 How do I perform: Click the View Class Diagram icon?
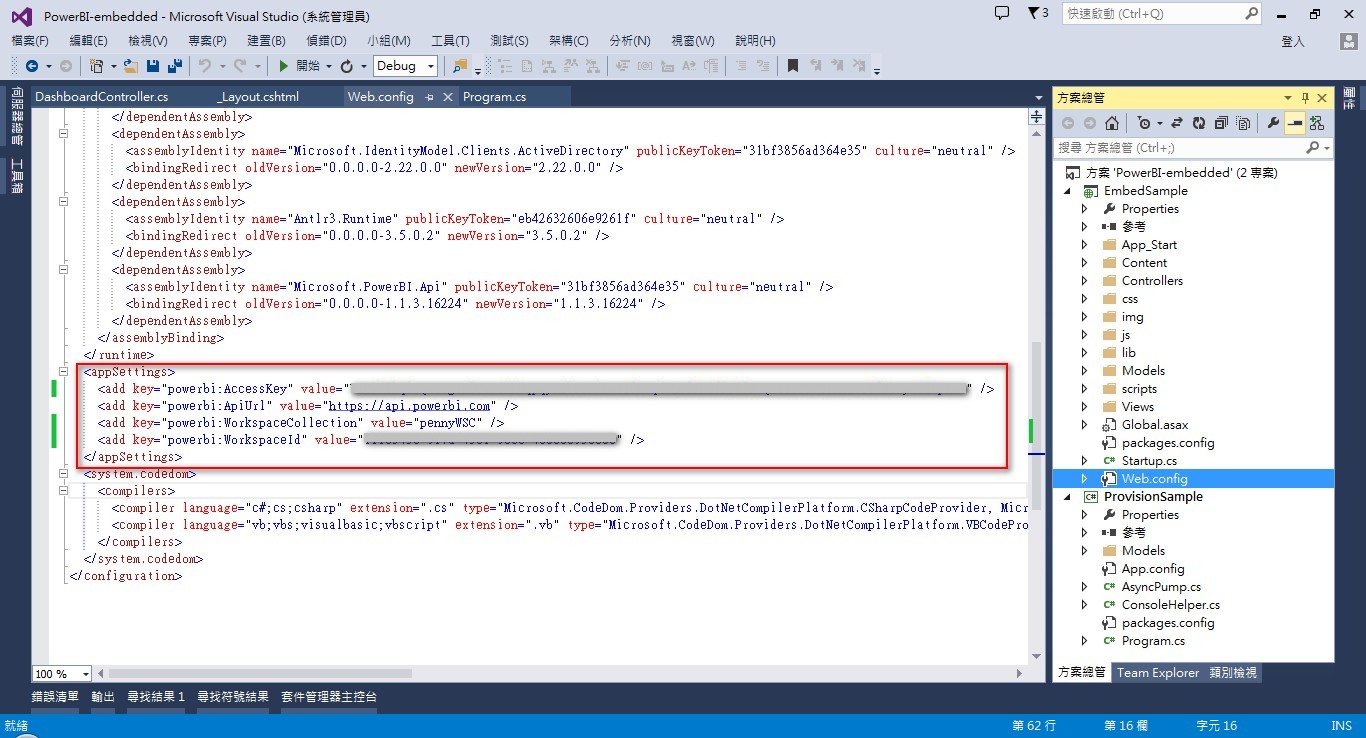(x=1316, y=123)
